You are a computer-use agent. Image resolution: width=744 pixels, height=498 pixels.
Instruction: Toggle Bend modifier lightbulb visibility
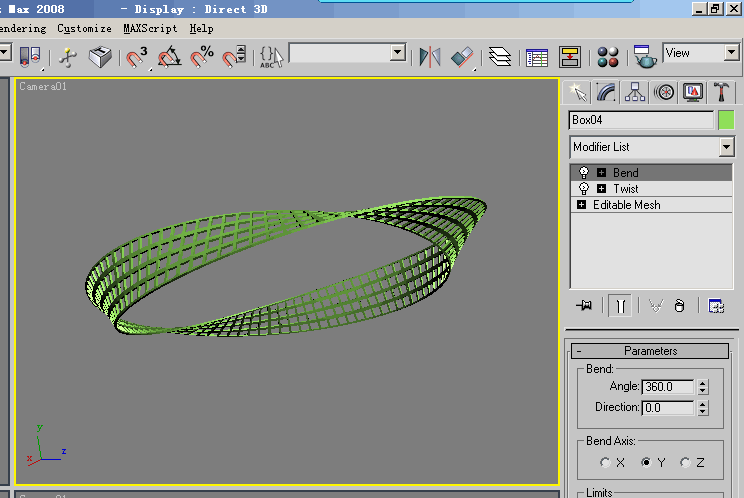pos(584,173)
